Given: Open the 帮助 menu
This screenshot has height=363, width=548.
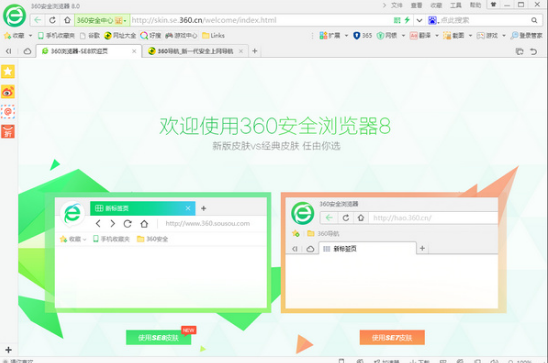Looking at the screenshot, I should pyautogui.click(x=475, y=5).
